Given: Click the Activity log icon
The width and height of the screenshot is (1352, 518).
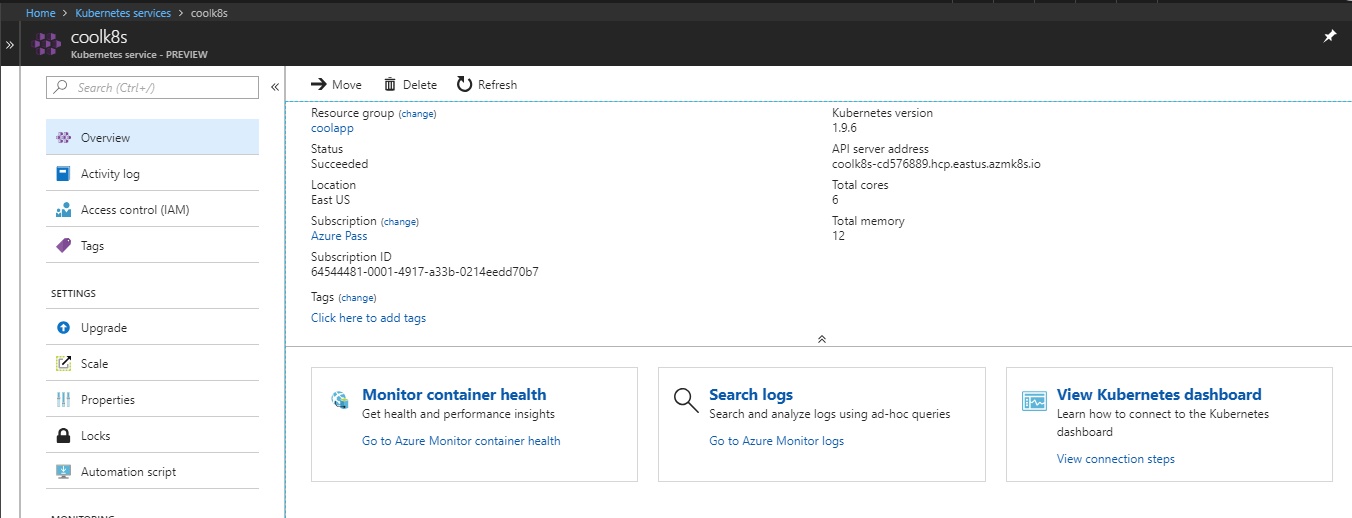Looking at the screenshot, I should coord(63,174).
